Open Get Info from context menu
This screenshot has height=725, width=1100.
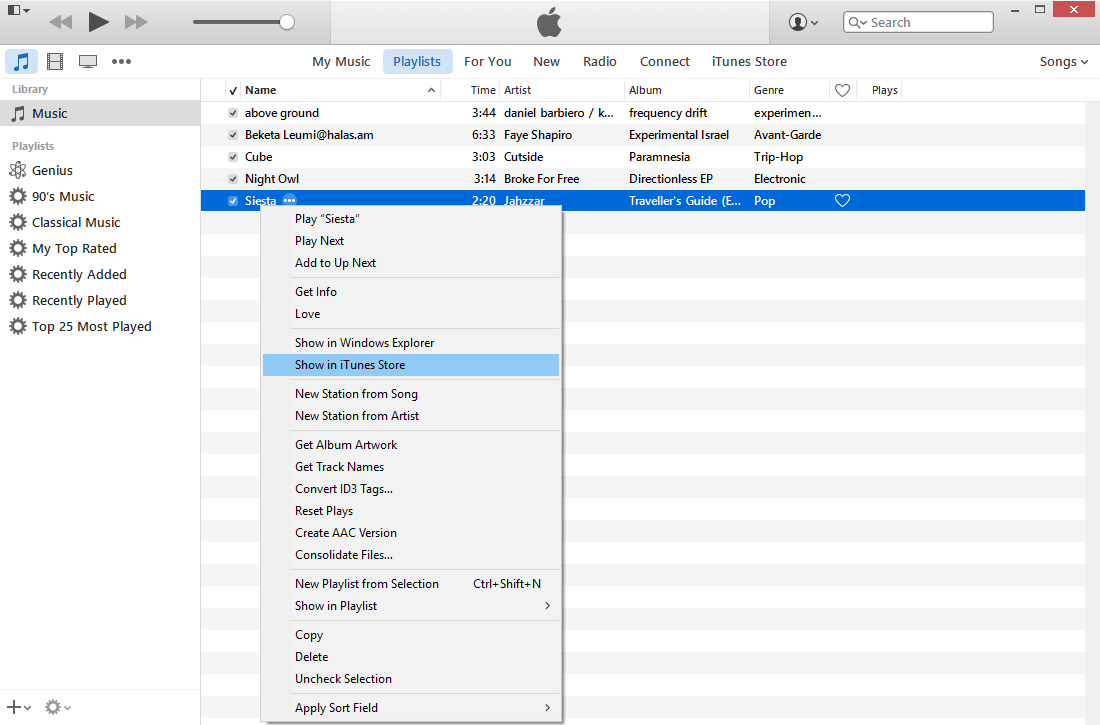click(411, 291)
